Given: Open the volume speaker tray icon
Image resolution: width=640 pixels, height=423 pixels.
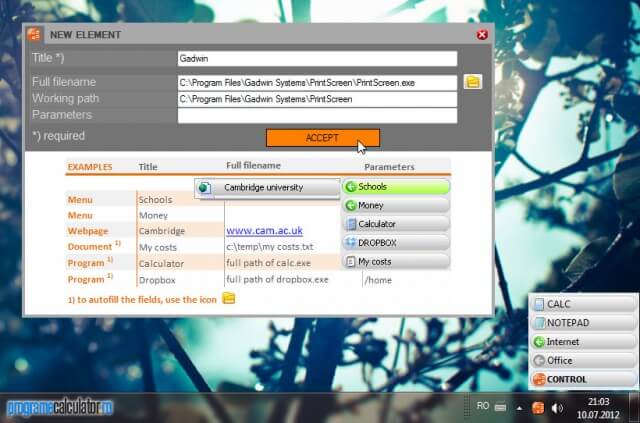Looking at the screenshot, I should tap(557, 408).
